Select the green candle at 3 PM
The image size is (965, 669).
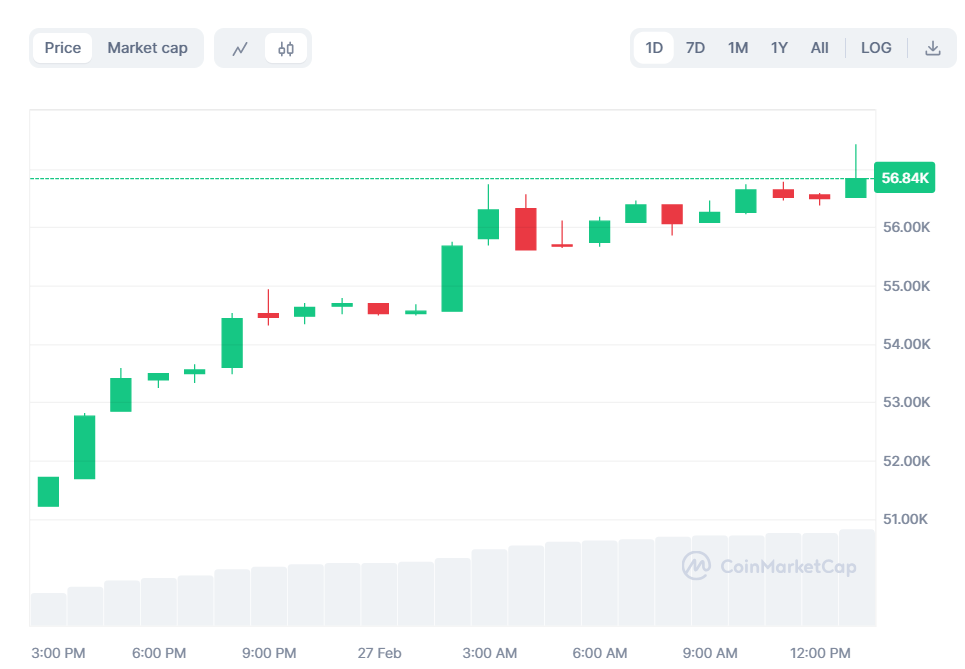coord(47,490)
